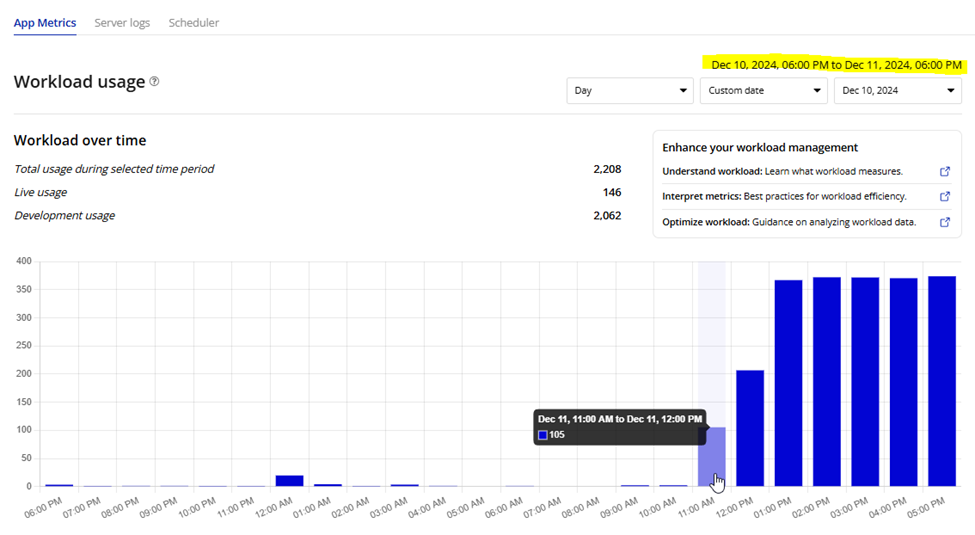Click the 03:00 PM chart bar

click(865, 382)
